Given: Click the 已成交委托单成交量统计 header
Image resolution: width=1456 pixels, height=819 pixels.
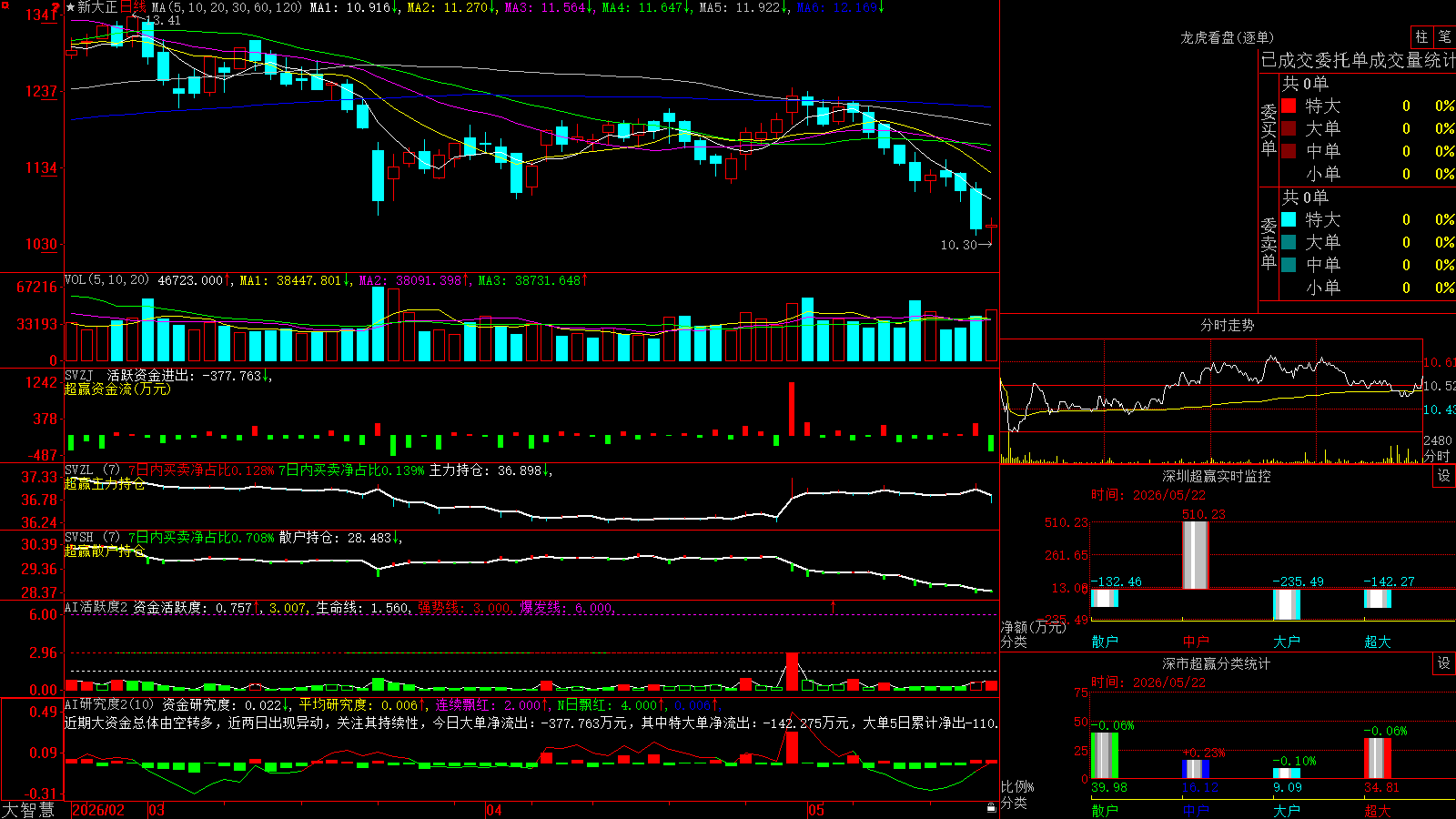Looking at the screenshot, I should [1358, 60].
